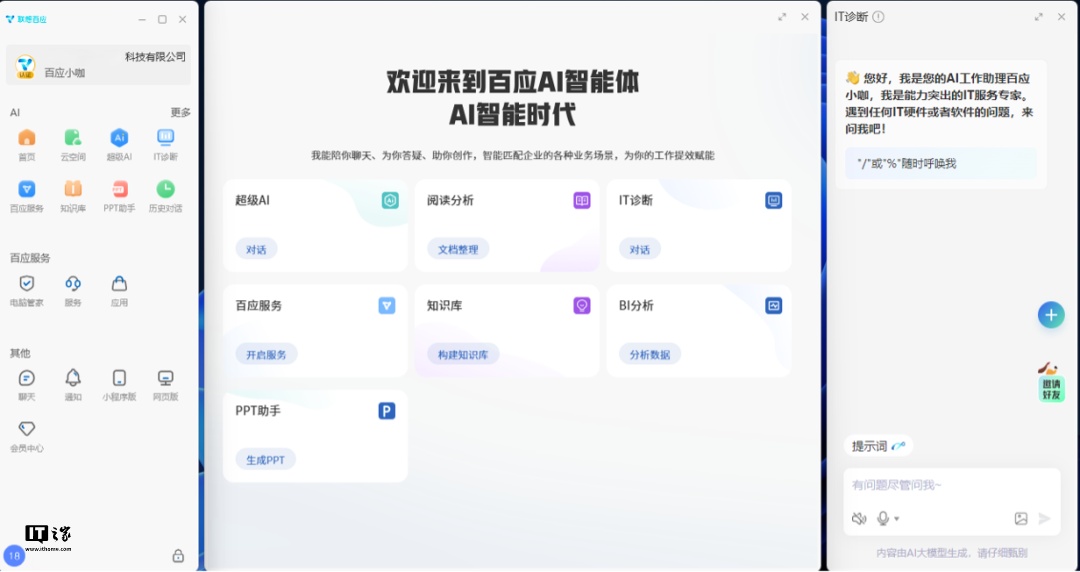Click the lock icon in the sidebar's bottom corner
1080x572 pixels.
(x=178, y=555)
